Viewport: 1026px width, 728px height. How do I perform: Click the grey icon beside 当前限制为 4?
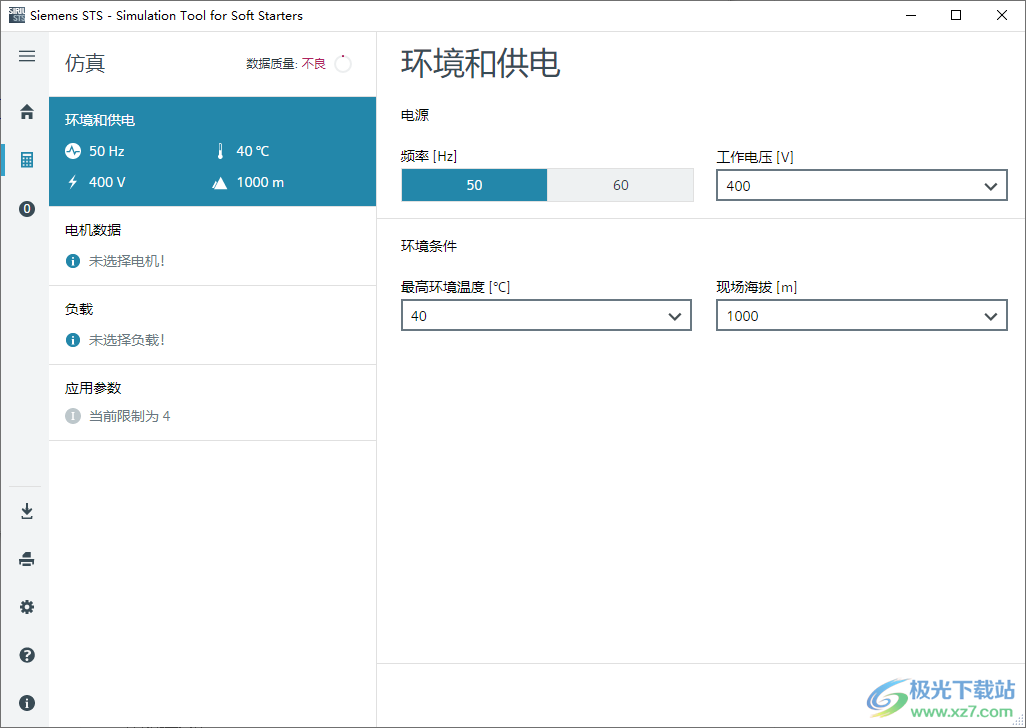click(73, 416)
